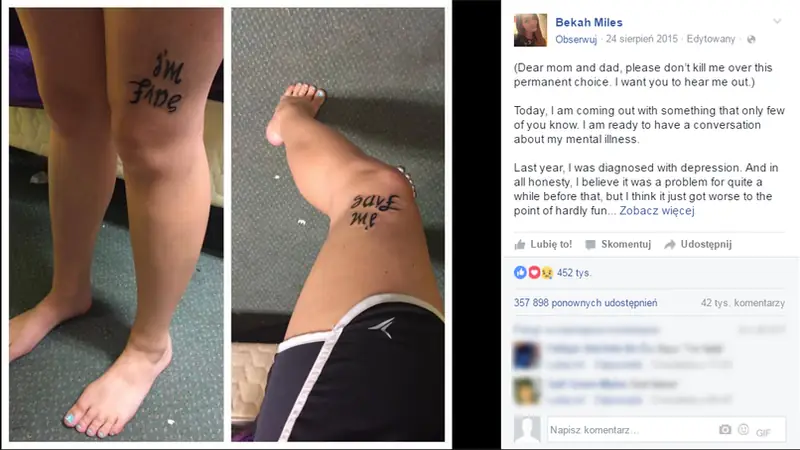Click Bekah Miles profile picture thumbnail
The height and width of the screenshot is (450, 800).
point(530,30)
